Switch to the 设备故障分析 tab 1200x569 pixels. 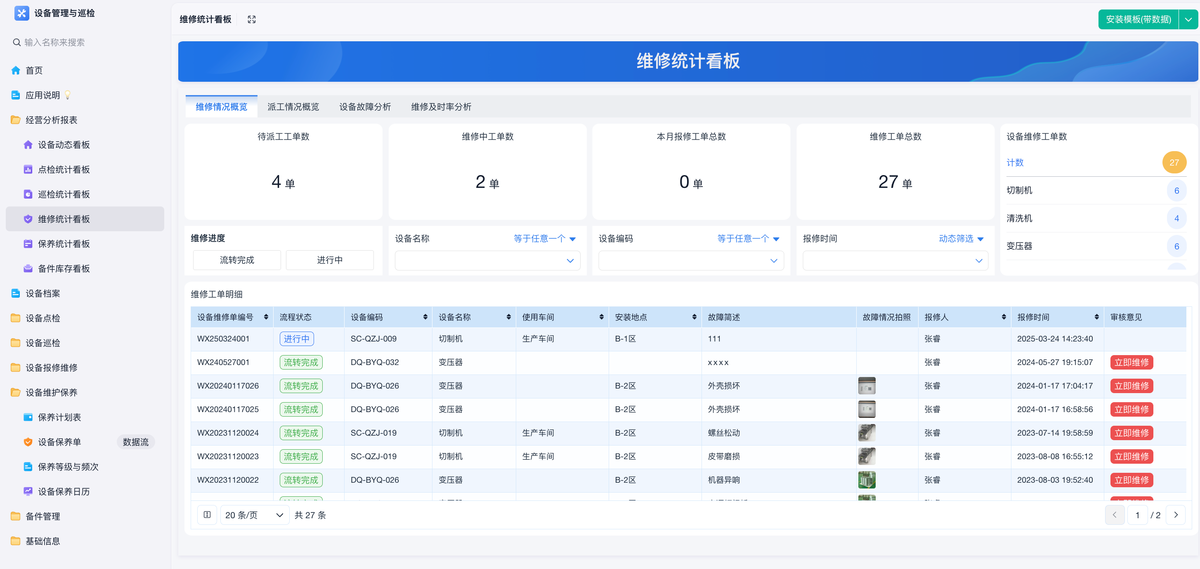click(x=365, y=106)
